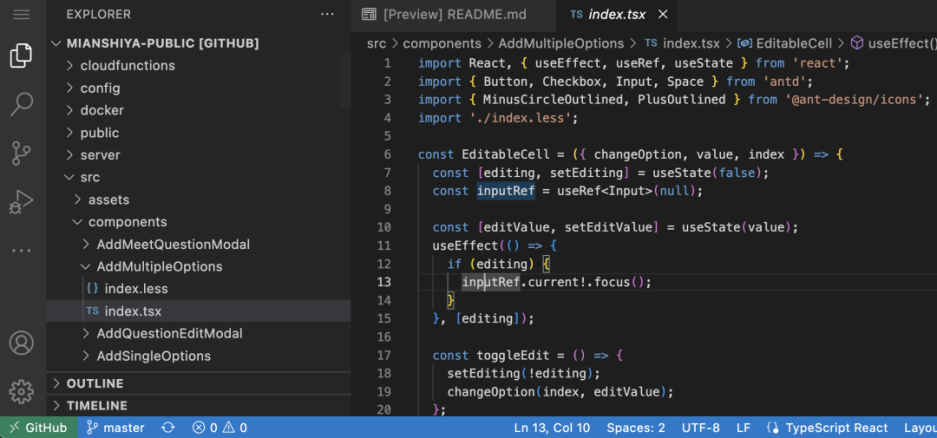Open the Explorer view in activity bar
This screenshot has width=937, height=438.
(x=22, y=56)
